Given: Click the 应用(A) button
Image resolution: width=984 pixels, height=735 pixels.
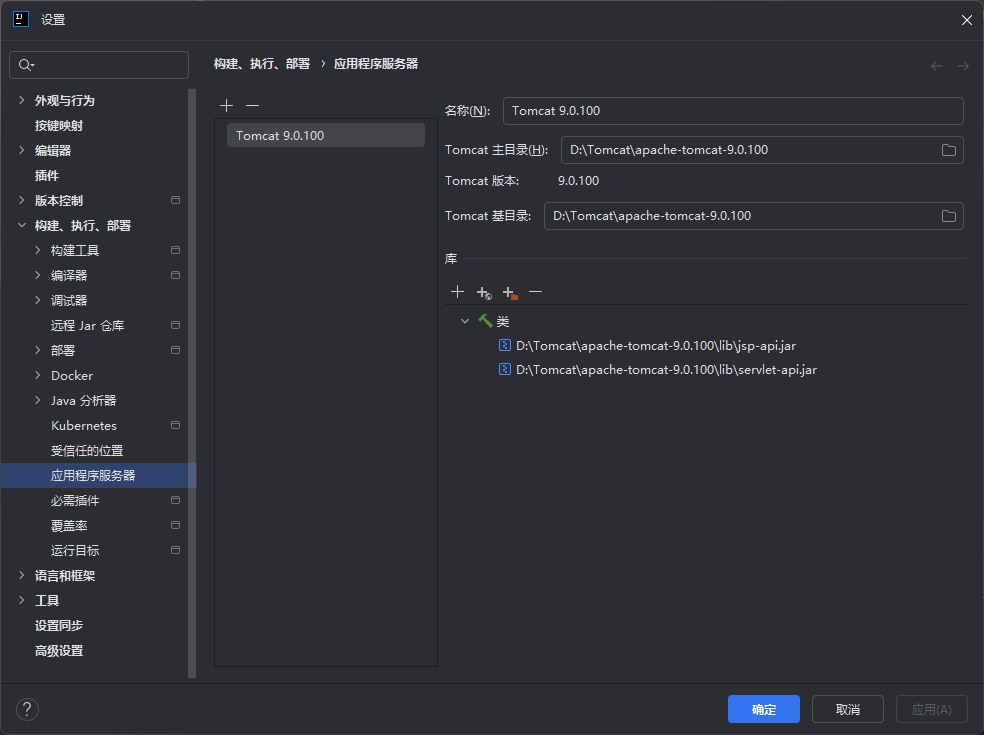Looking at the screenshot, I should [x=931, y=709].
